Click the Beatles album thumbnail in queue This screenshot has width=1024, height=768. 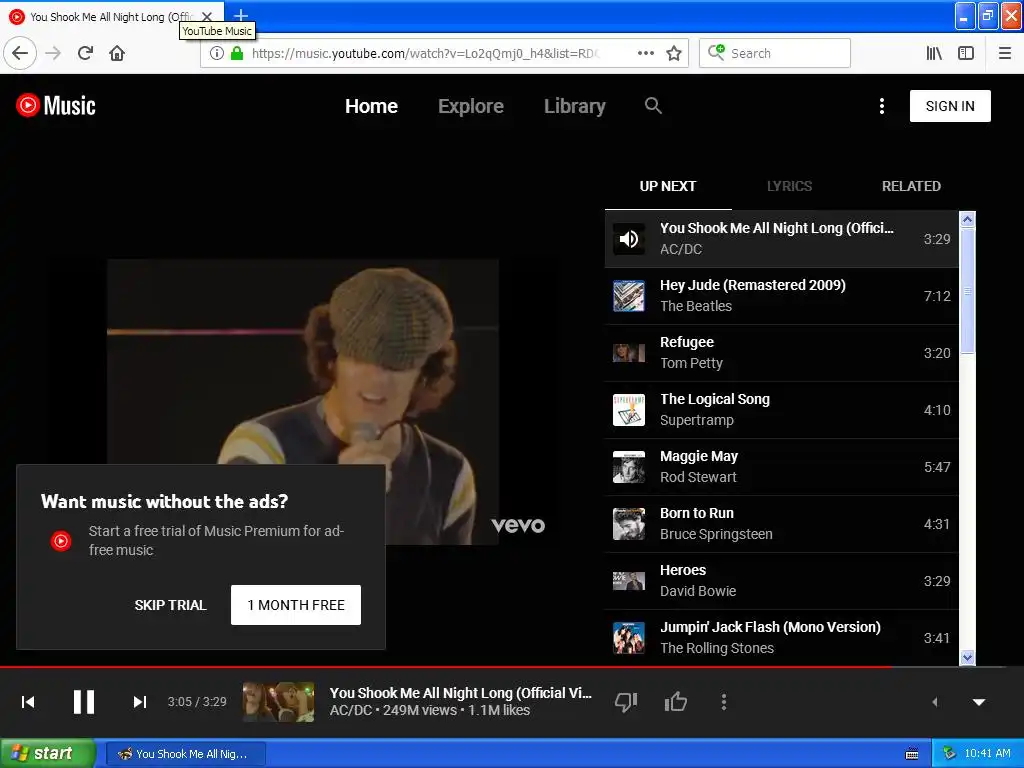(x=629, y=296)
